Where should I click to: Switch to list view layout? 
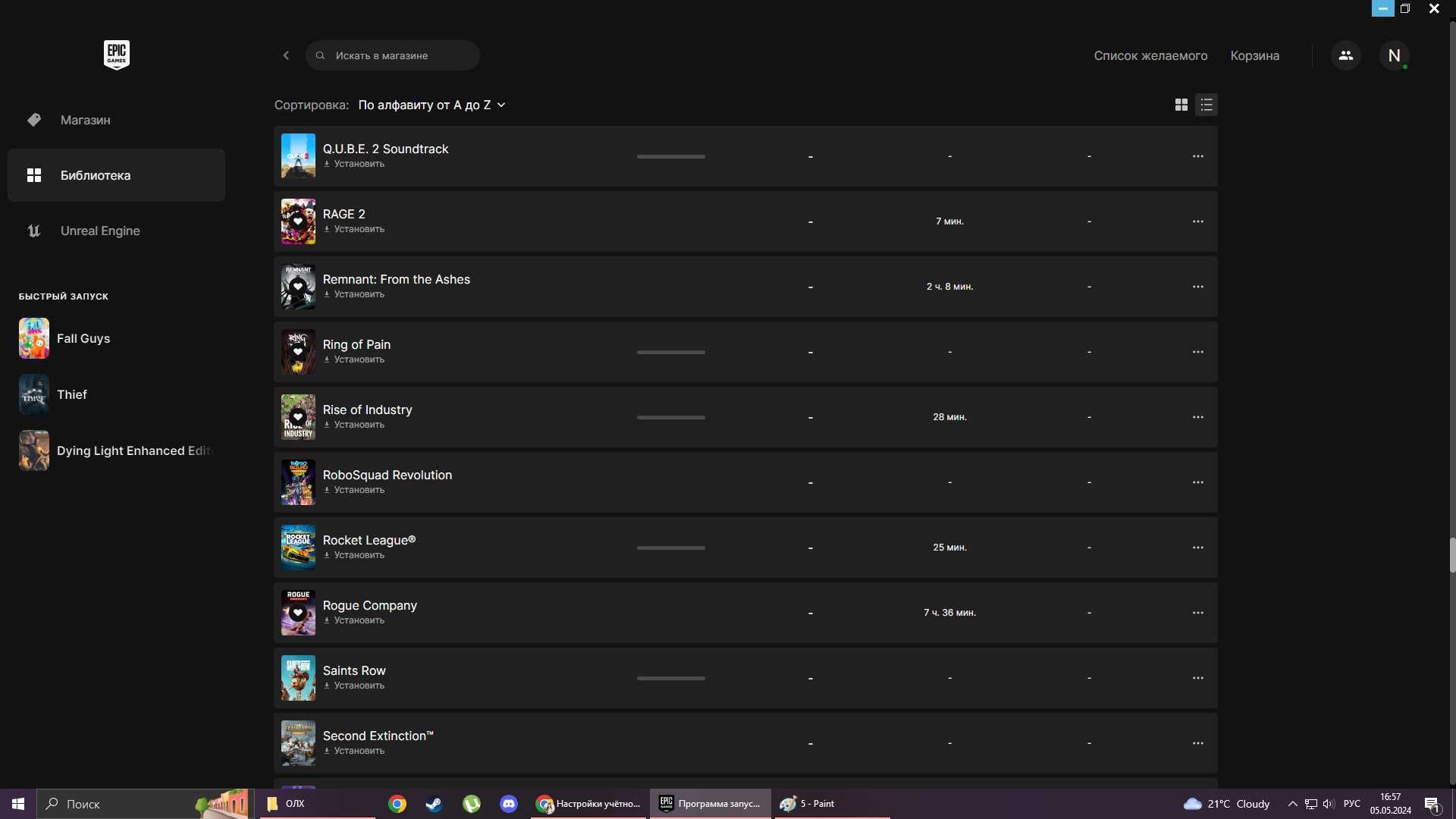[x=1207, y=105]
